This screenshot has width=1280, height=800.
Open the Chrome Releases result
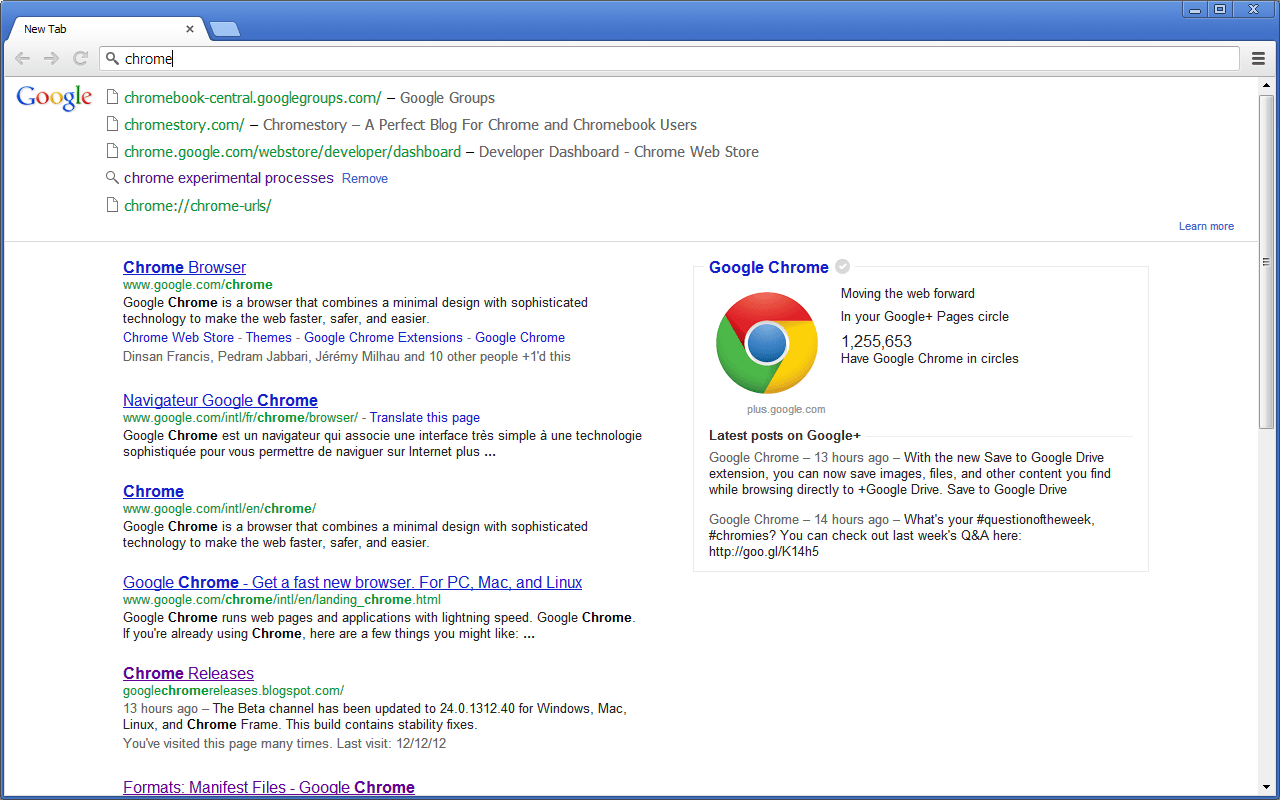pyautogui.click(x=188, y=673)
